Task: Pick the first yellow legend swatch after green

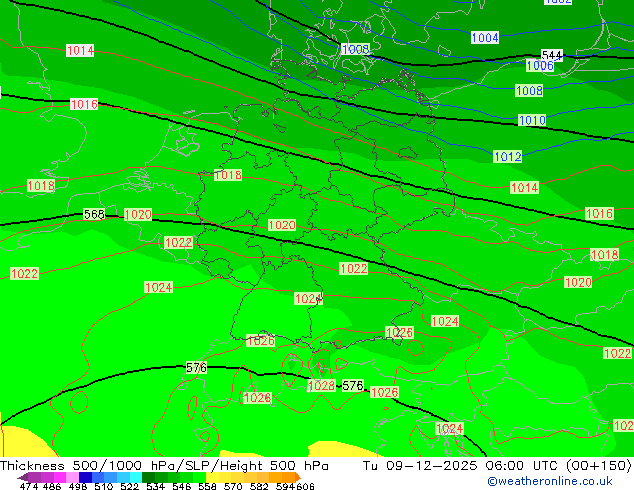Action: click(x=212, y=477)
